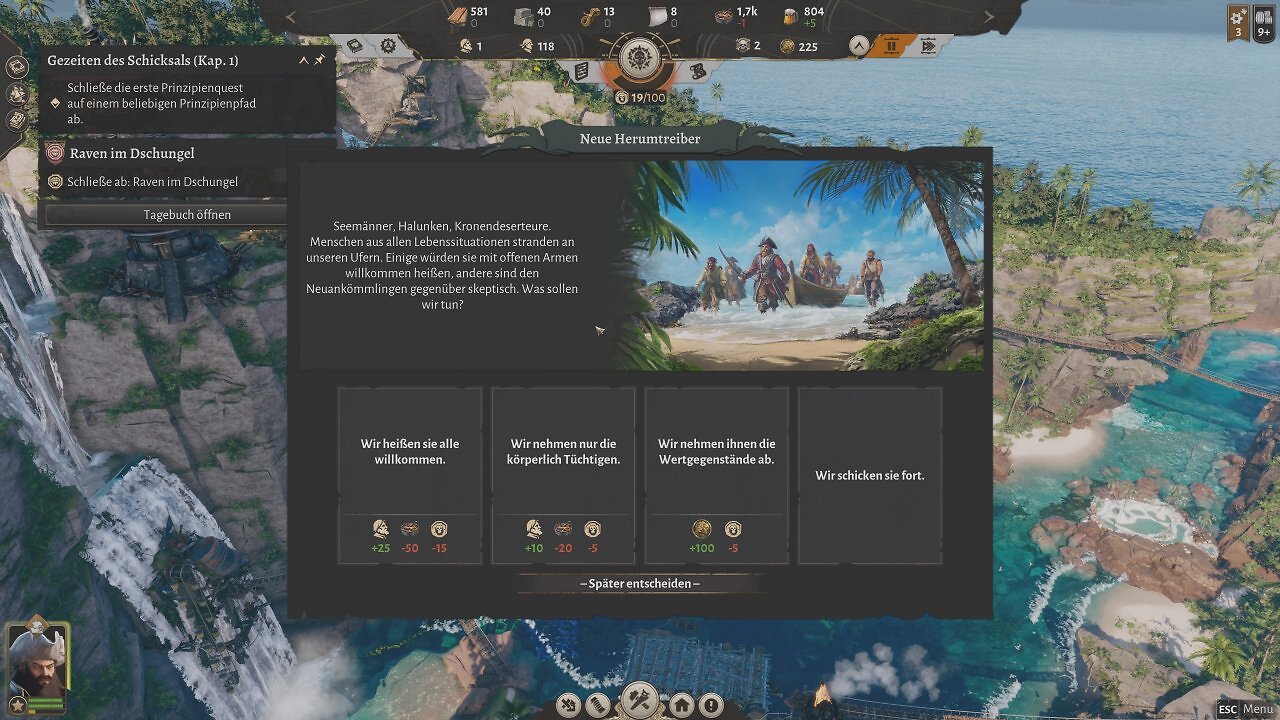This screenshot has height=720, width=1280.
Task: Pause the game
Action: coord(892,46)
